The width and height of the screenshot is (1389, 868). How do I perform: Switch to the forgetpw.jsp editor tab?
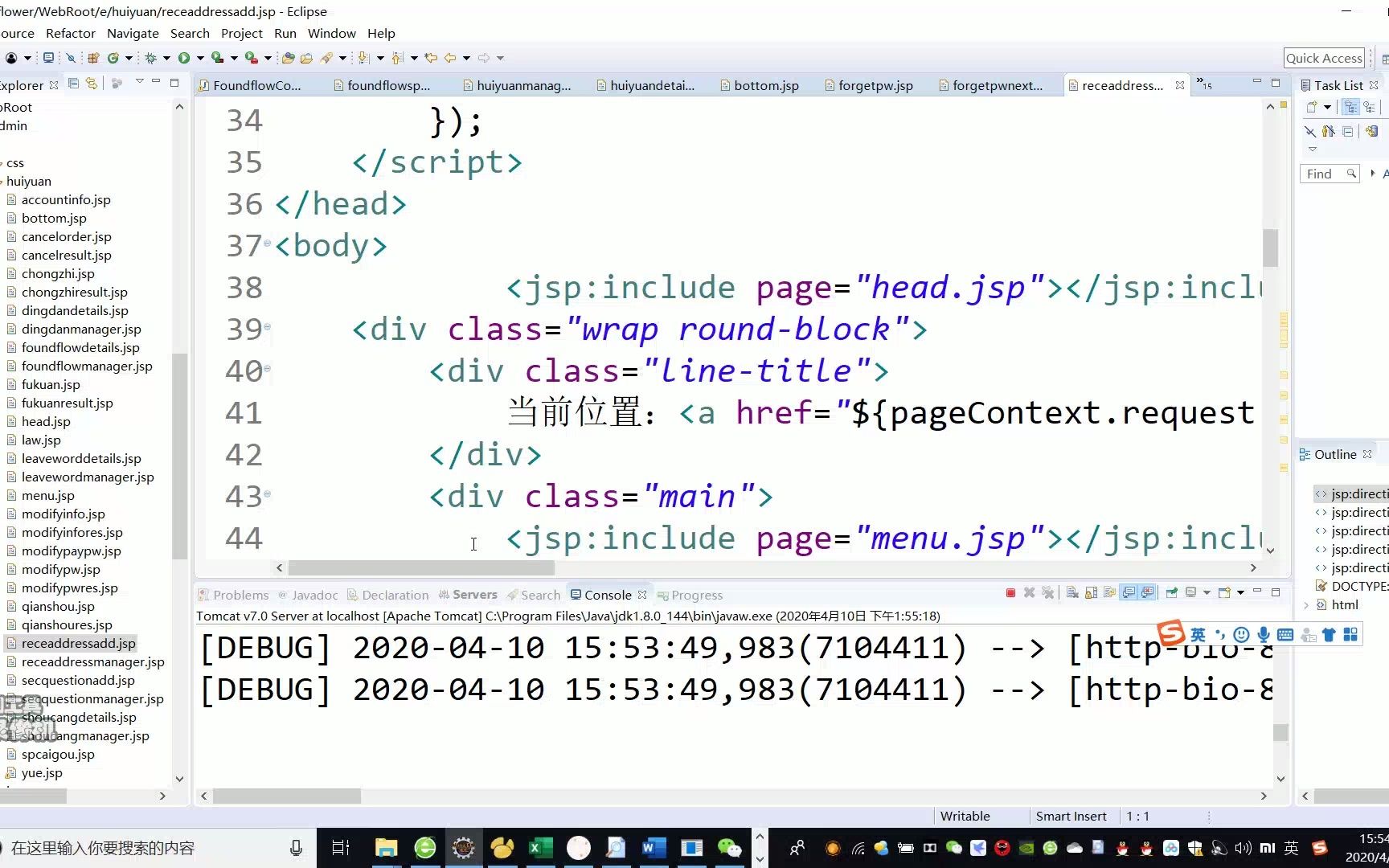868,85
